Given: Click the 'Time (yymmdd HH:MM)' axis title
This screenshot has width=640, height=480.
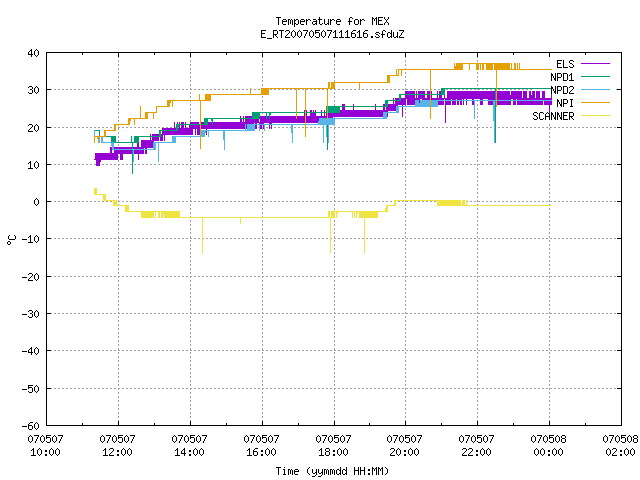Looking at the screenshot, I should (332, 471).
